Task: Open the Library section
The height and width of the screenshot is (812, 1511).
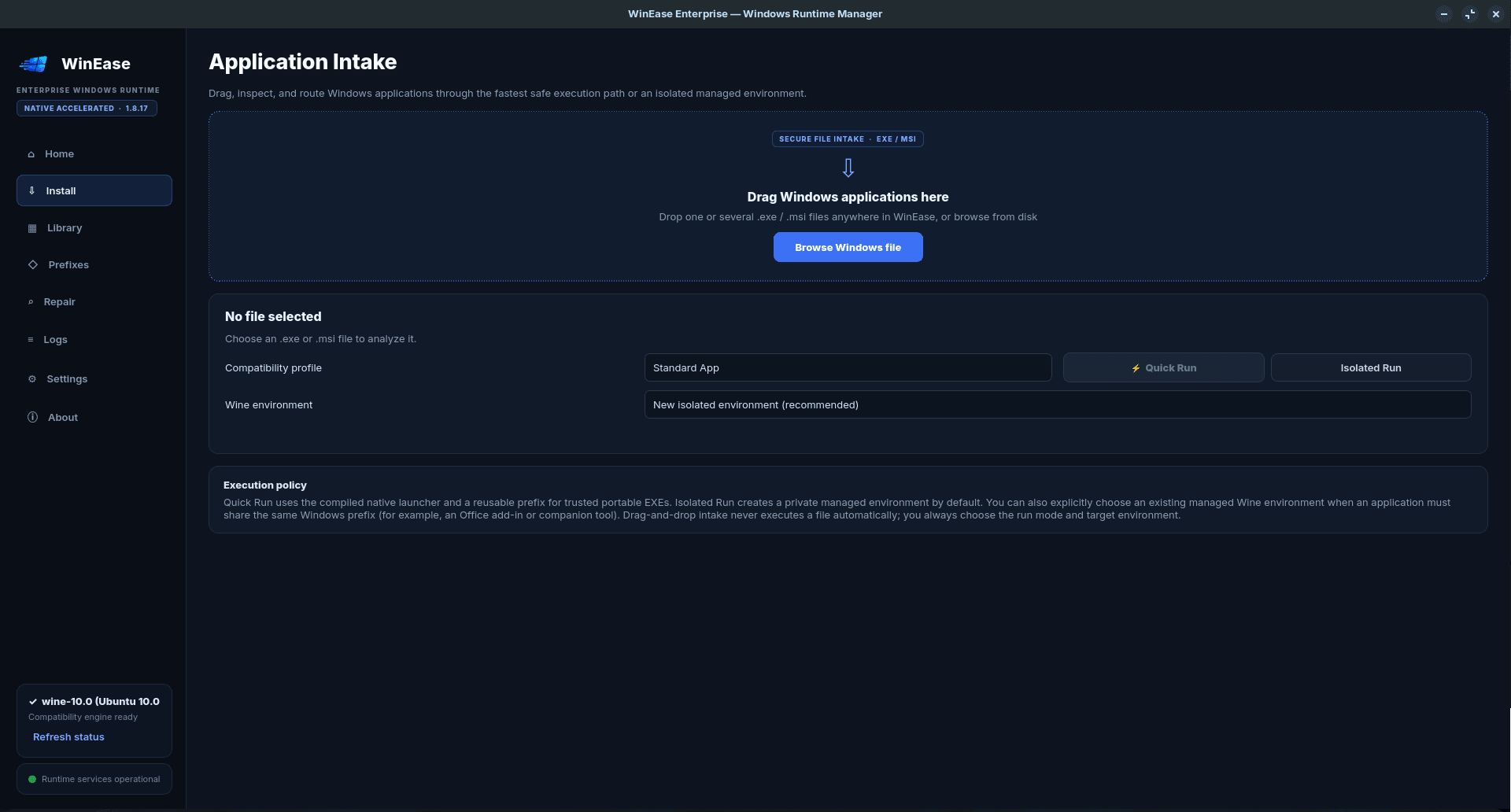Action: pyautogui.click(x=94, y=228)
